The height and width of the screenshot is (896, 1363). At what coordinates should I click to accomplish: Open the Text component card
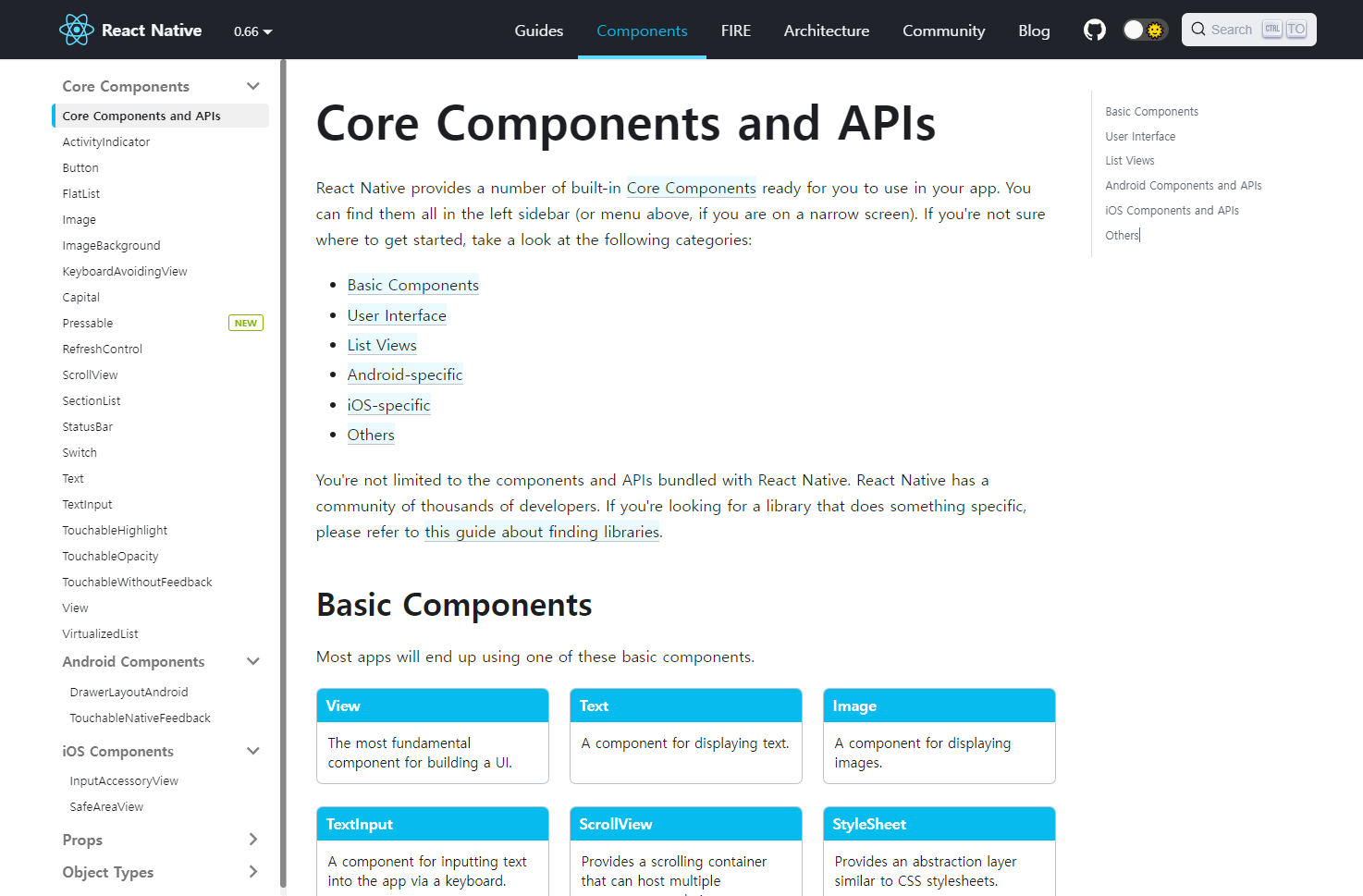pyautogui.click(x=685, y=735)
